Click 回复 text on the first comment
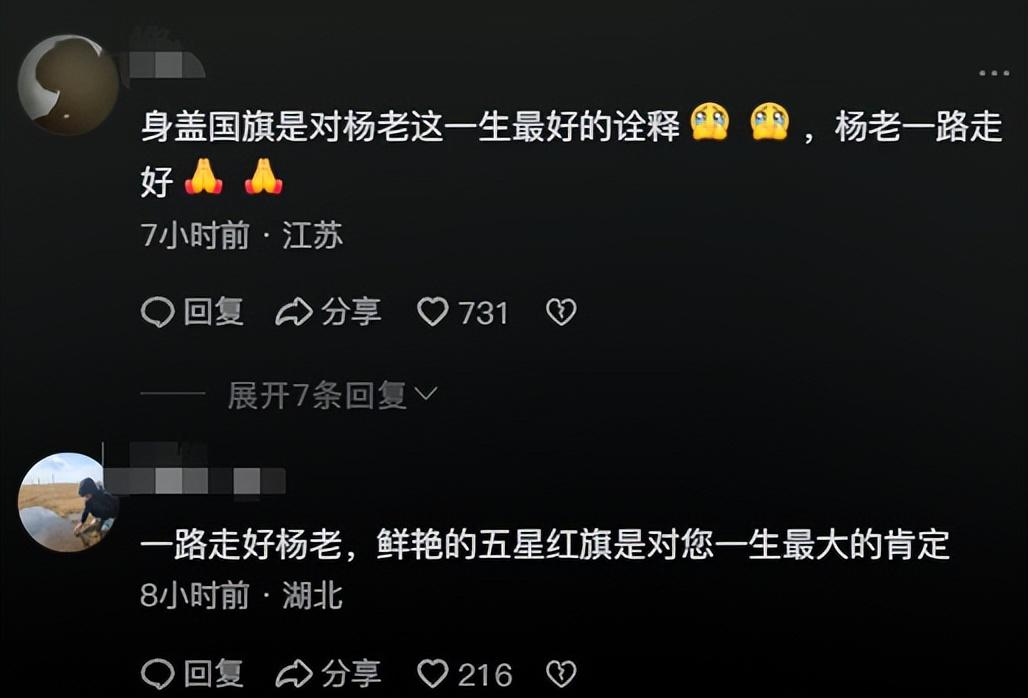The image size is (1028, 698). point(214,312)
